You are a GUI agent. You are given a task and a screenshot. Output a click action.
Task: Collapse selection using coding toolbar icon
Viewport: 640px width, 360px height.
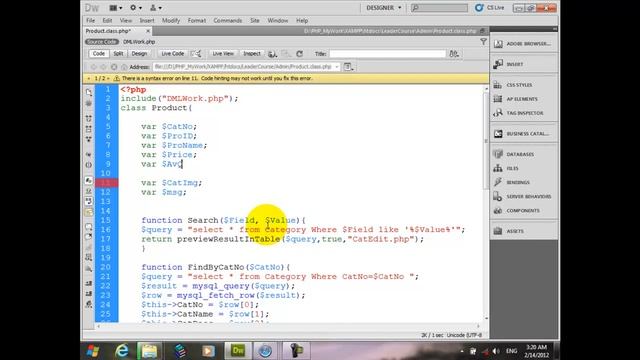point(89,129)
